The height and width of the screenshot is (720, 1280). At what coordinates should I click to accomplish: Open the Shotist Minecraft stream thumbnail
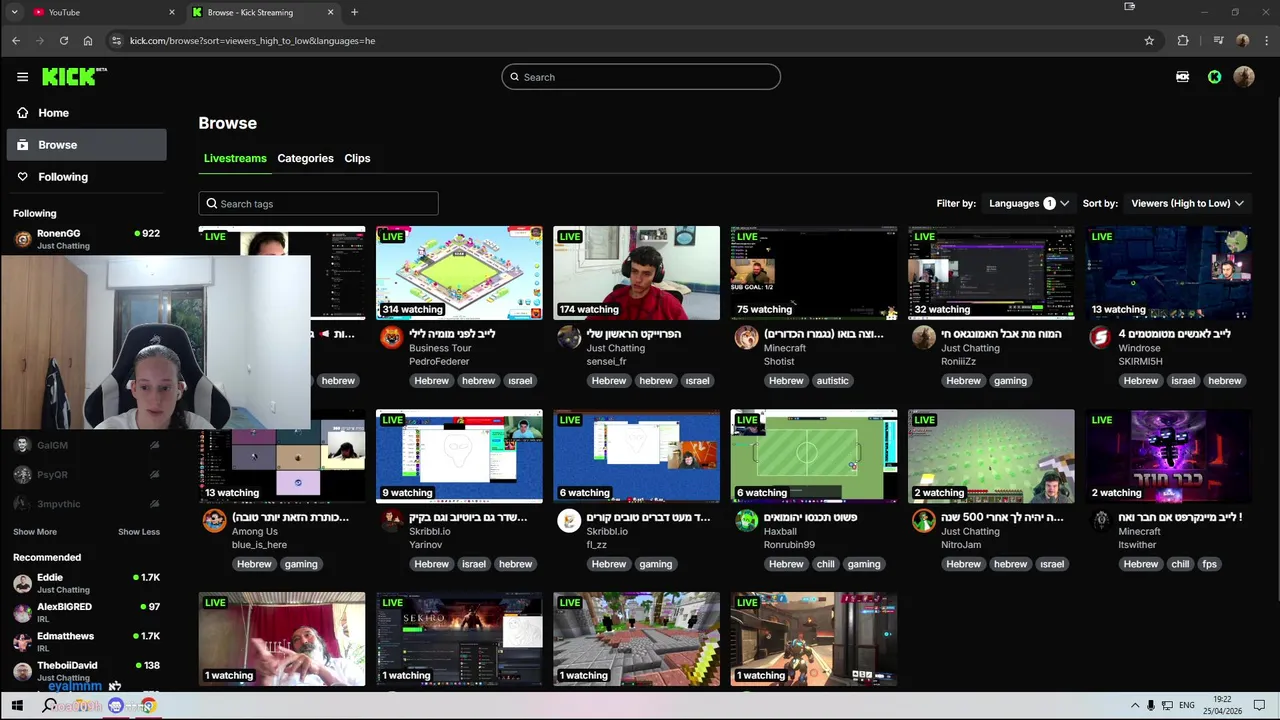[x=814, y=273]
